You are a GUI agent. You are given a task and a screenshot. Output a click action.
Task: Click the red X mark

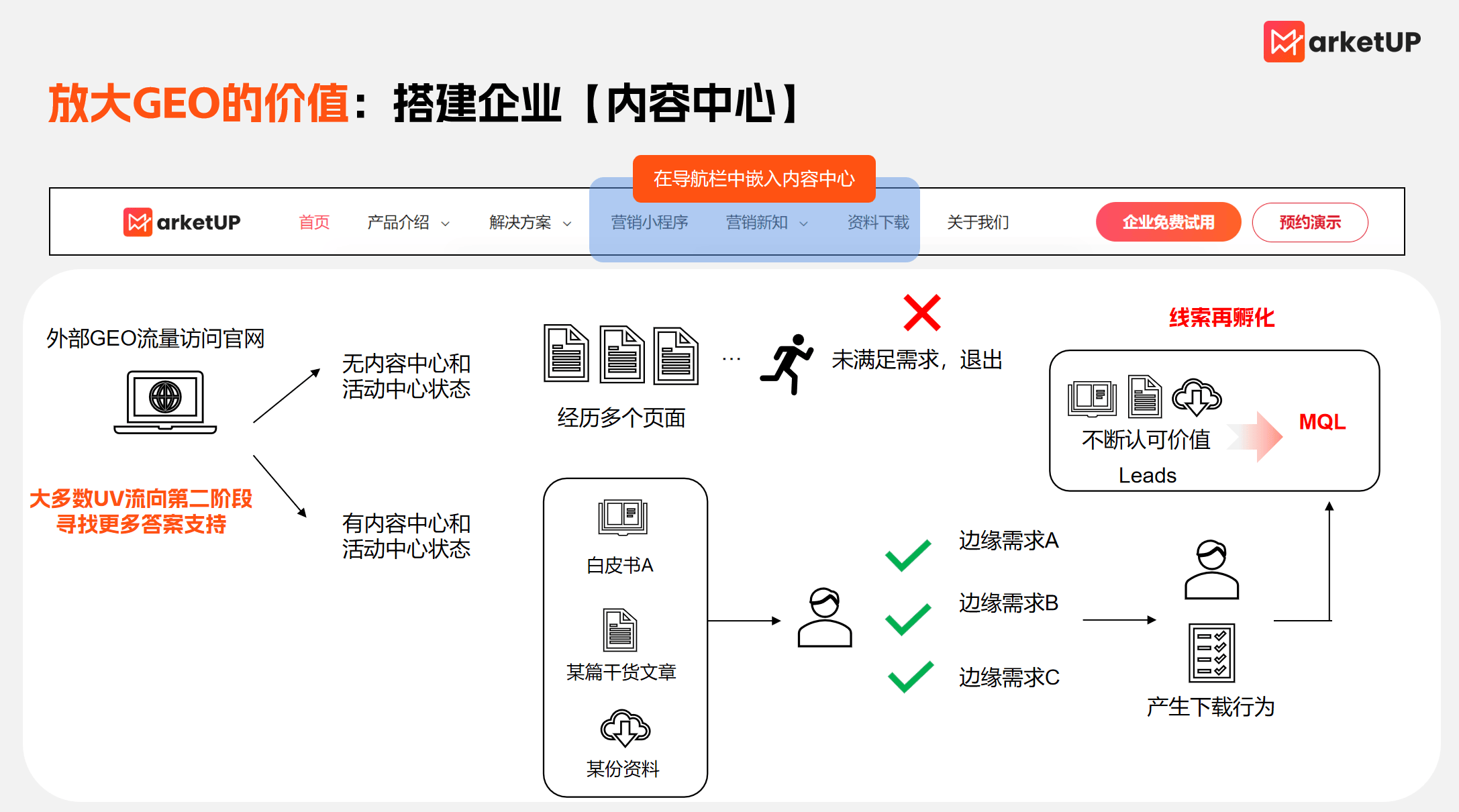(x=921, y=313)
